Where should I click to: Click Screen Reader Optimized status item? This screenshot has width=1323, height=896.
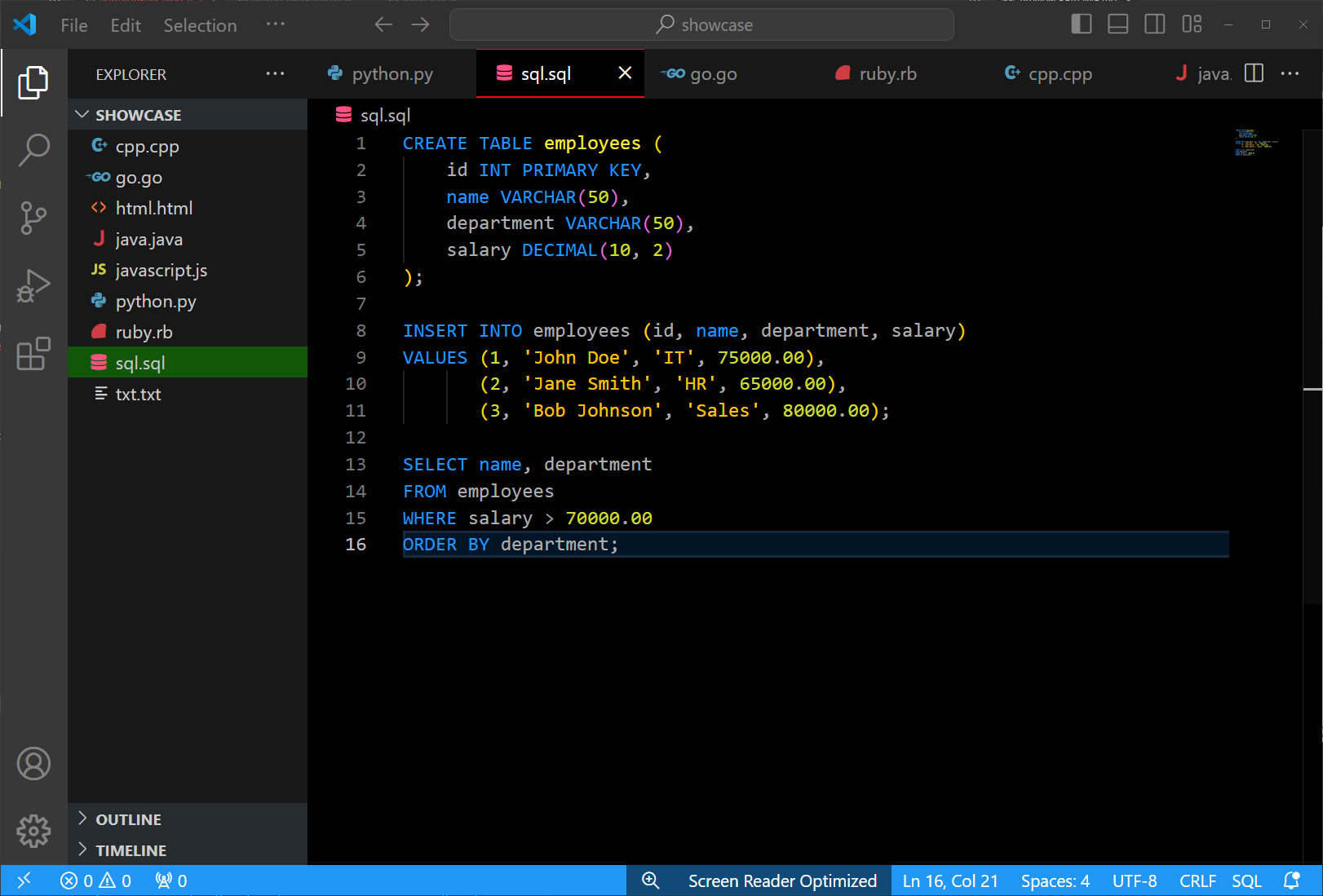coord(782,881)
